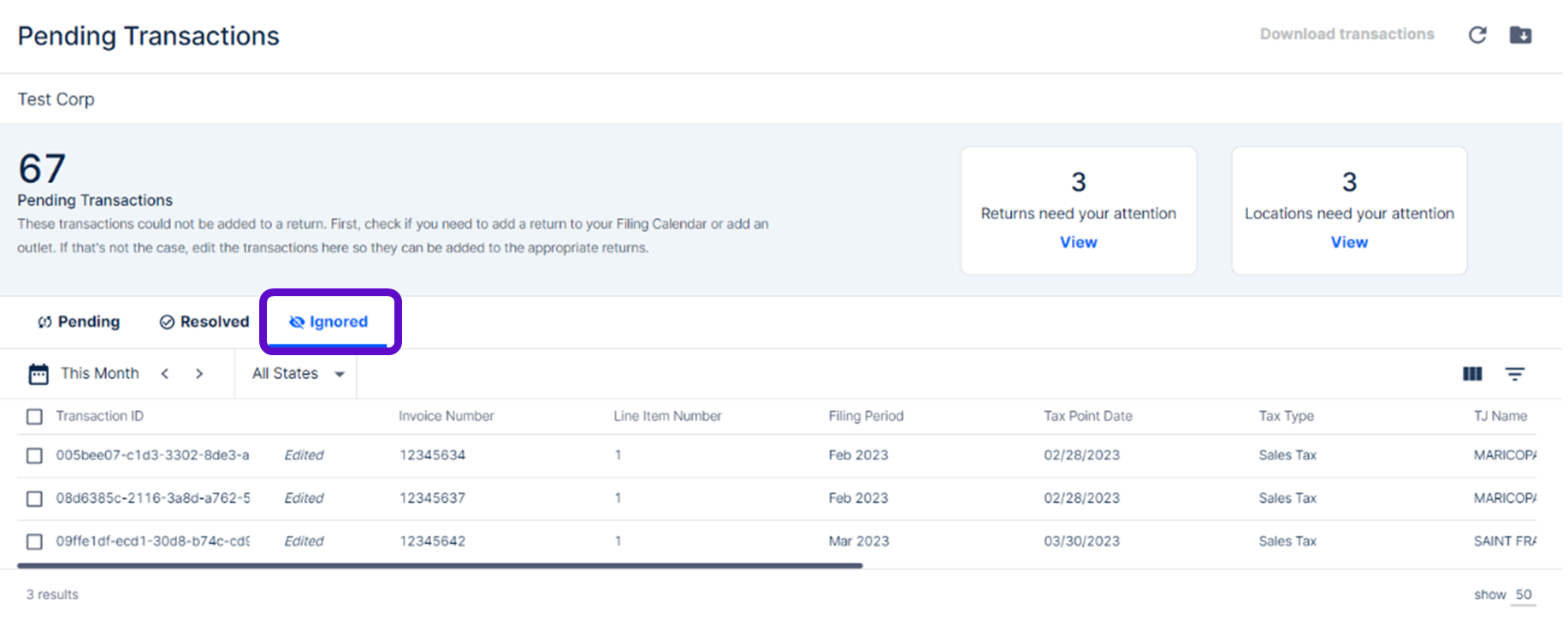Click View under Locations need your attention
The image size is (1568, 641).
pos(1349,242)
